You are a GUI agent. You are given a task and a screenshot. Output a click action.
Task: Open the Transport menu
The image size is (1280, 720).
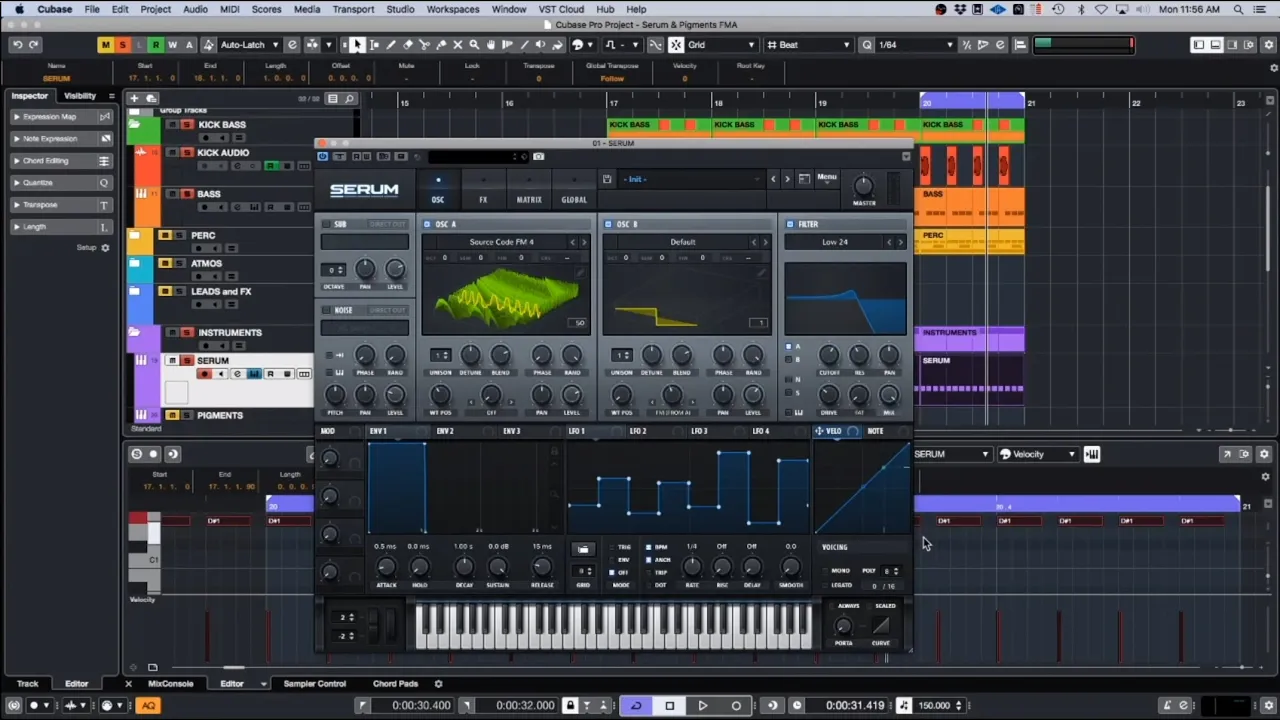point(353,9)
